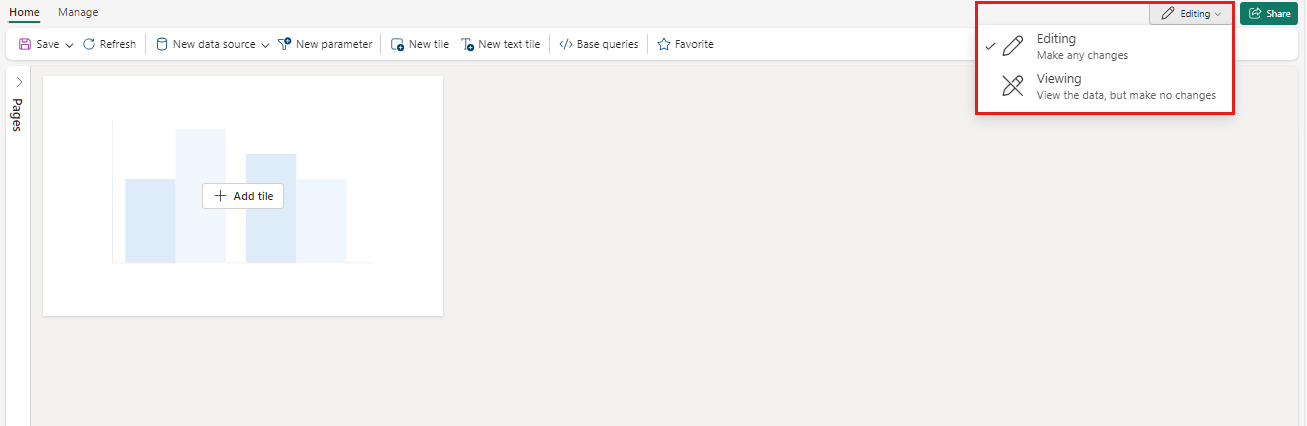The width and height of the screenshot is (1307, 426).
Task: Click the New text tile label
Action: [x=509, y=44]
